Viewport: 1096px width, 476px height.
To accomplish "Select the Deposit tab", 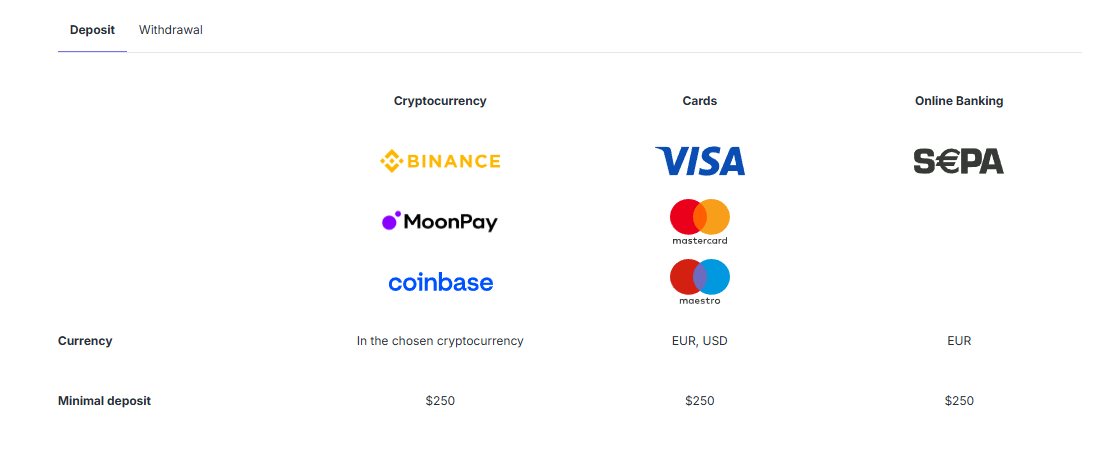I will (x=92, y=30).
